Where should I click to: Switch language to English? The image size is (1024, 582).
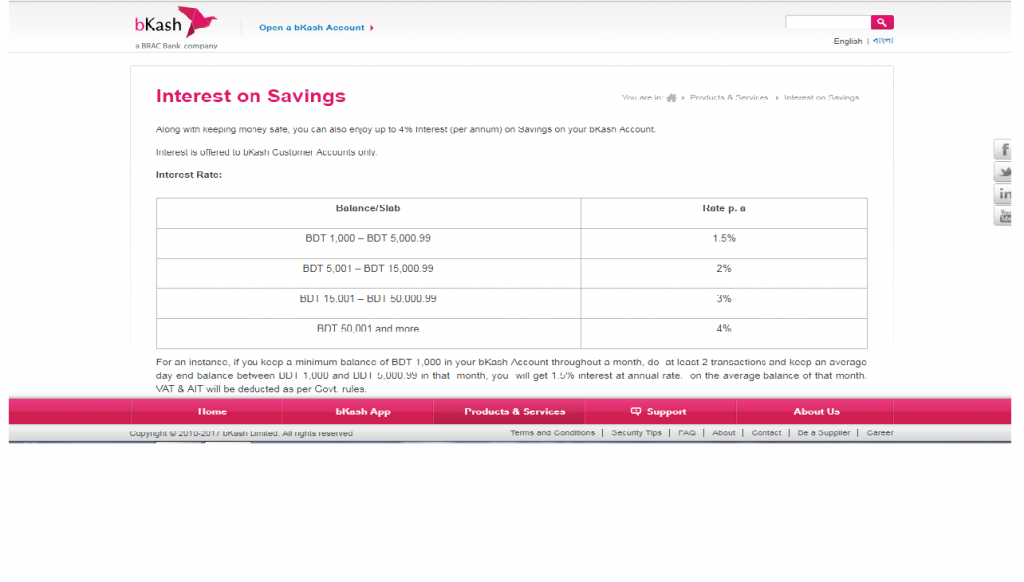click(x=848, y=41)
